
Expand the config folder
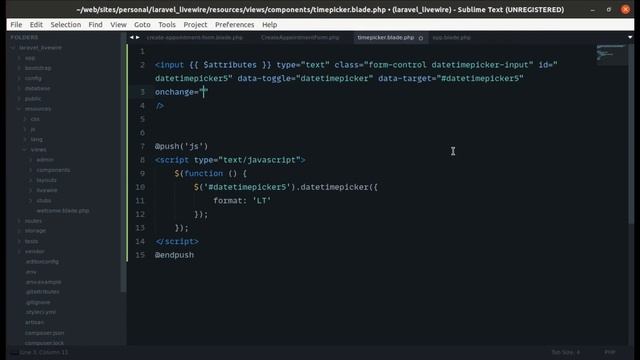click(x=19, y=78)
